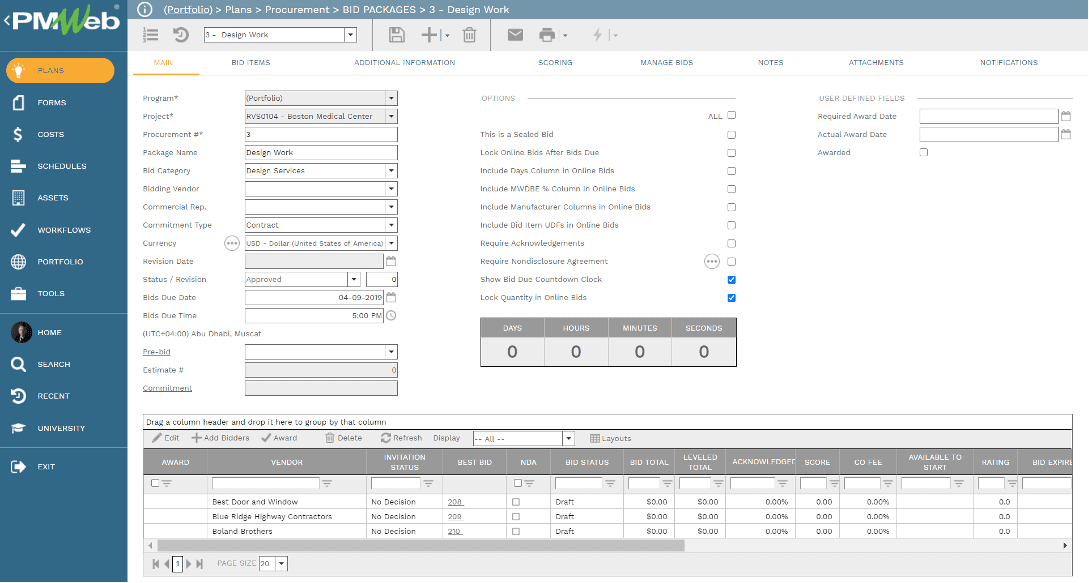The height and width of the screenshot is (583, 1089).
Task: Enable the This is a Sealed Bid checkbox
Action: point(730,134)
